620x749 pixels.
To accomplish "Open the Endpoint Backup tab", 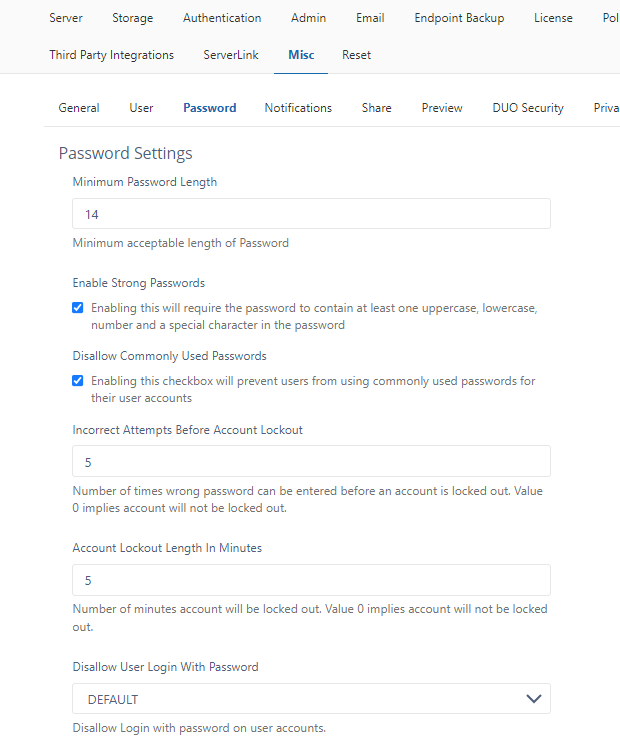I will 459,18.
